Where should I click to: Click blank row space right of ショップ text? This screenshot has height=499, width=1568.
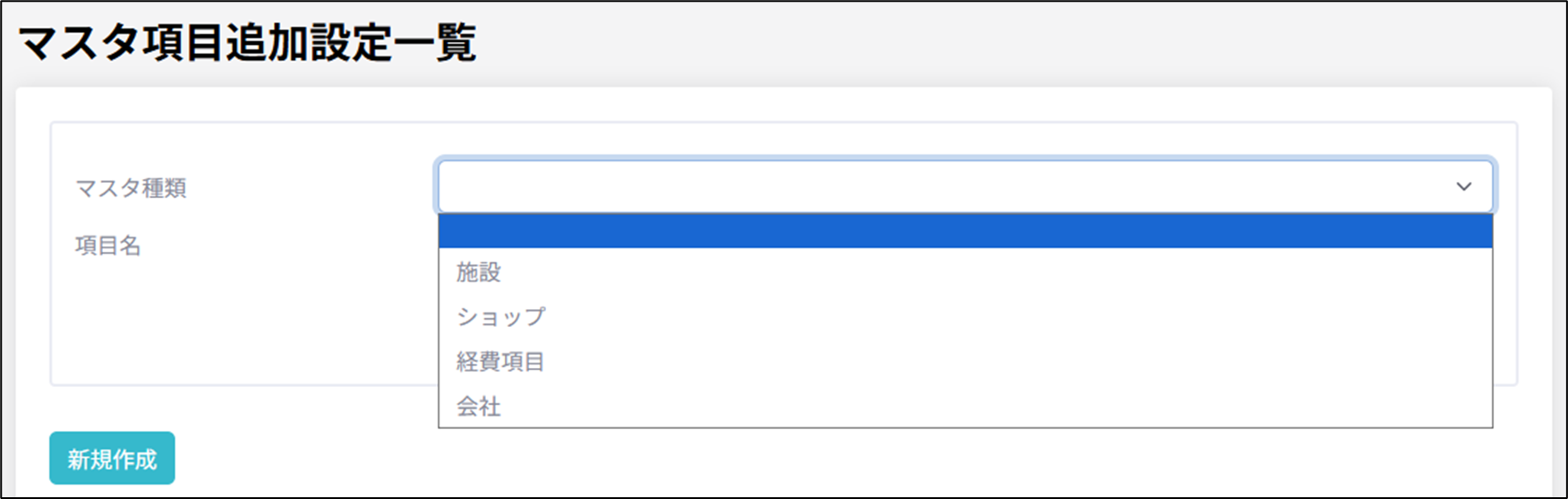pos(984,317)
